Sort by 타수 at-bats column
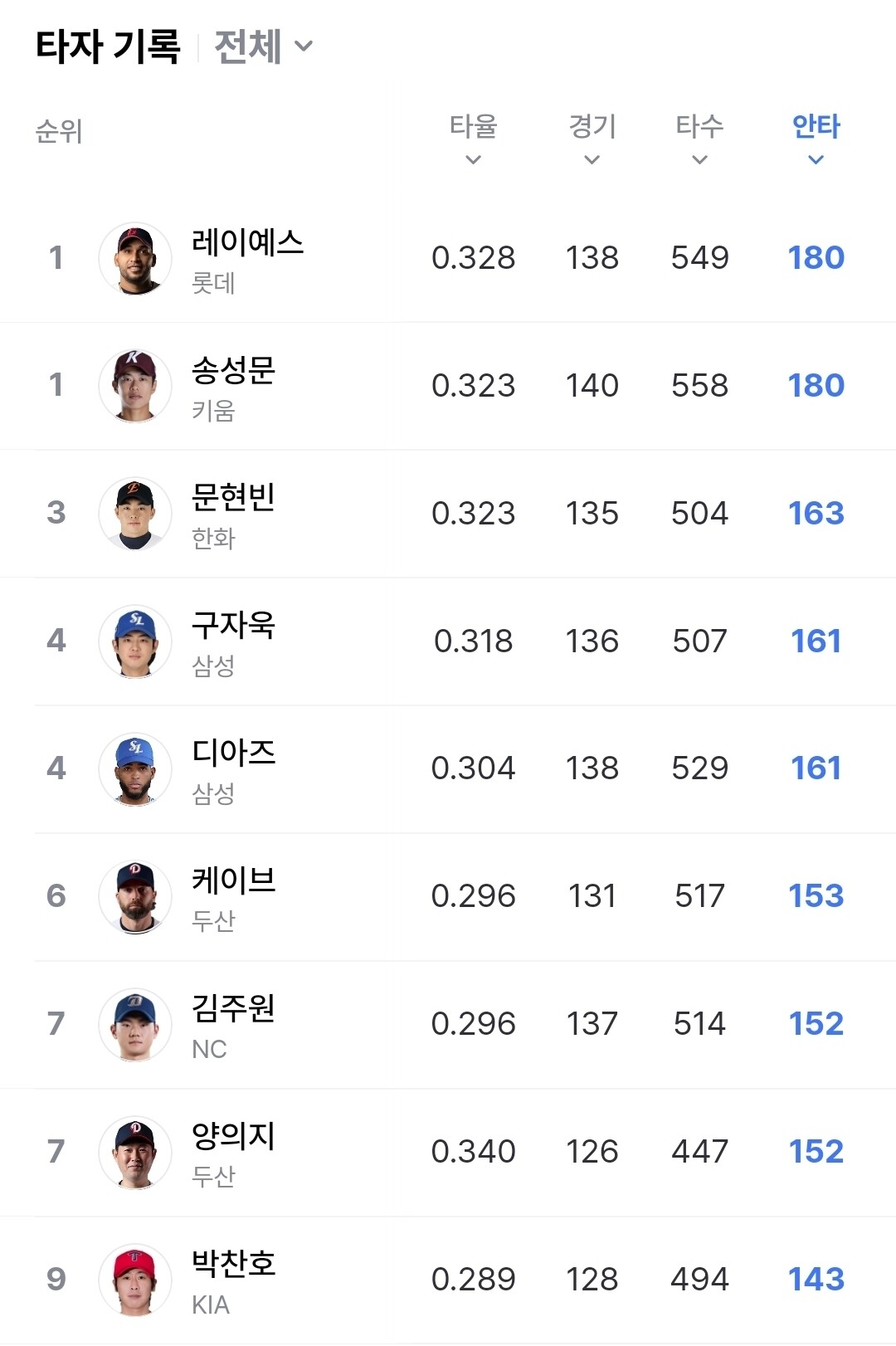896x1346 pixels. [699, 138]
